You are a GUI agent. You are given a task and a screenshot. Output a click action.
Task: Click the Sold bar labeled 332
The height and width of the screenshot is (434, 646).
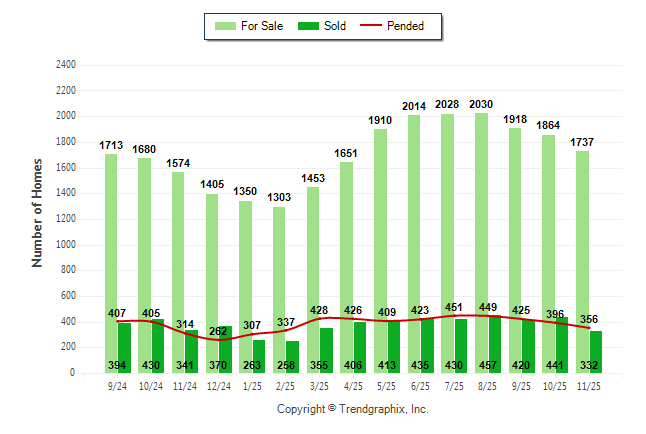[596, 352]
